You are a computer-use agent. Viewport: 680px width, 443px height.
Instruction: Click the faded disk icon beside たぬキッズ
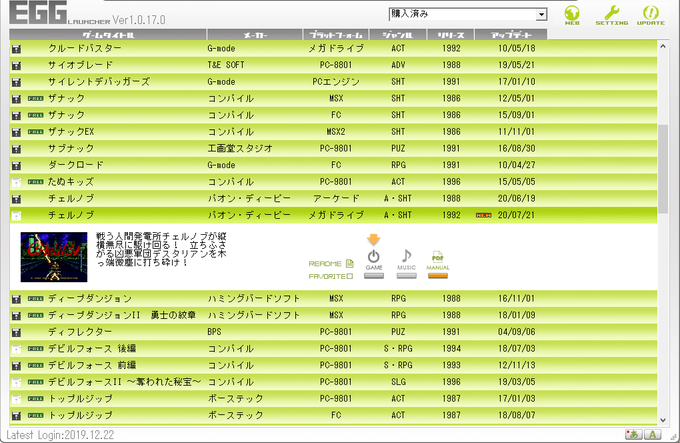coord(16,182)
